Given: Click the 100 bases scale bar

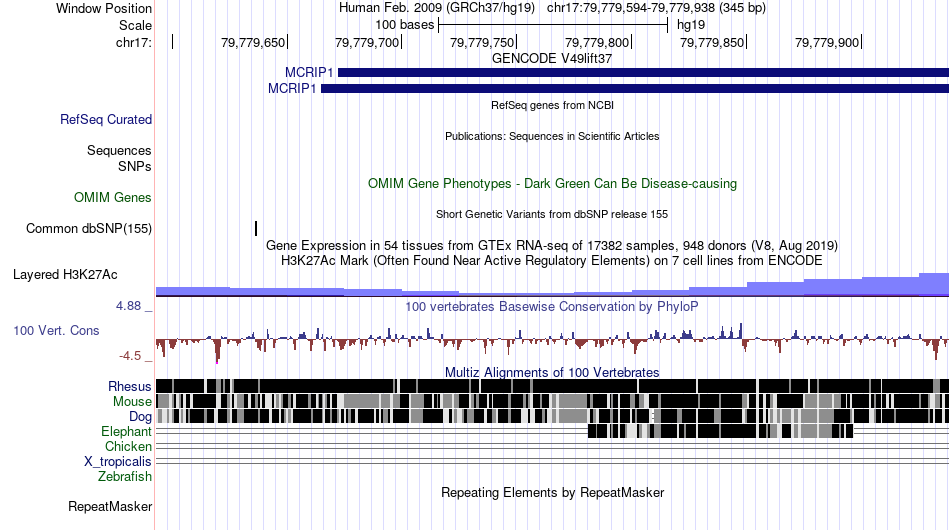Looking at the screenshot, I should point(553,25).
